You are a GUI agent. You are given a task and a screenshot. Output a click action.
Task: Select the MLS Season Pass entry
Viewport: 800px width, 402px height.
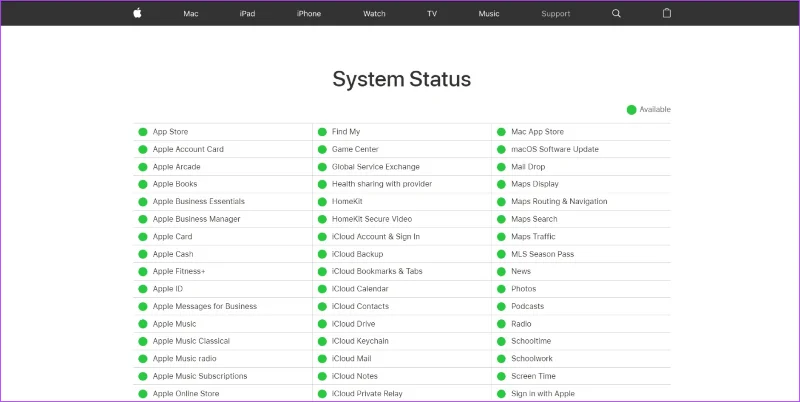542,254
